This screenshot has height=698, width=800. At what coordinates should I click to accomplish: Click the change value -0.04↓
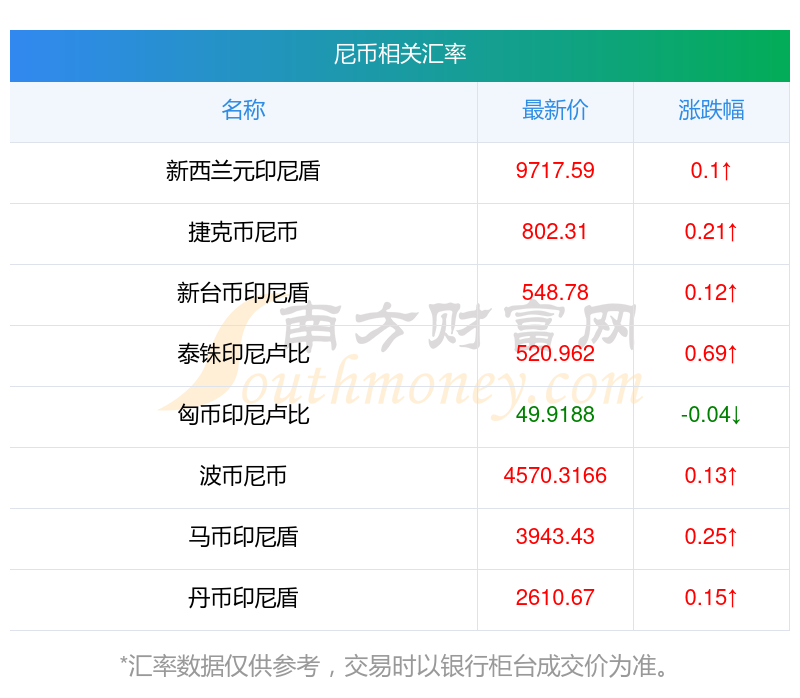(x=711, y=414)
